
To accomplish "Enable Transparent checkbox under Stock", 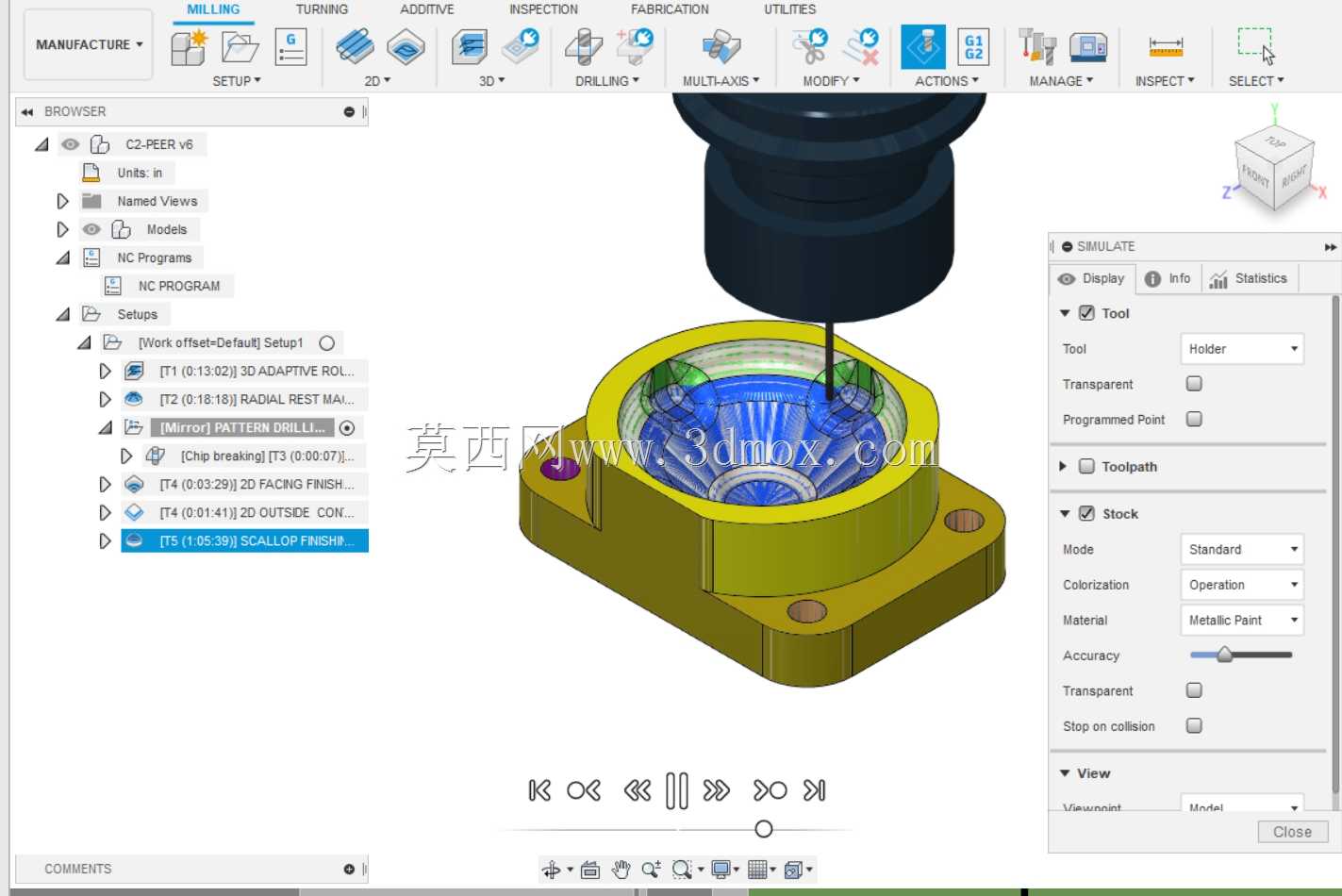I will pyautogui.click(x=1194, y=690).
